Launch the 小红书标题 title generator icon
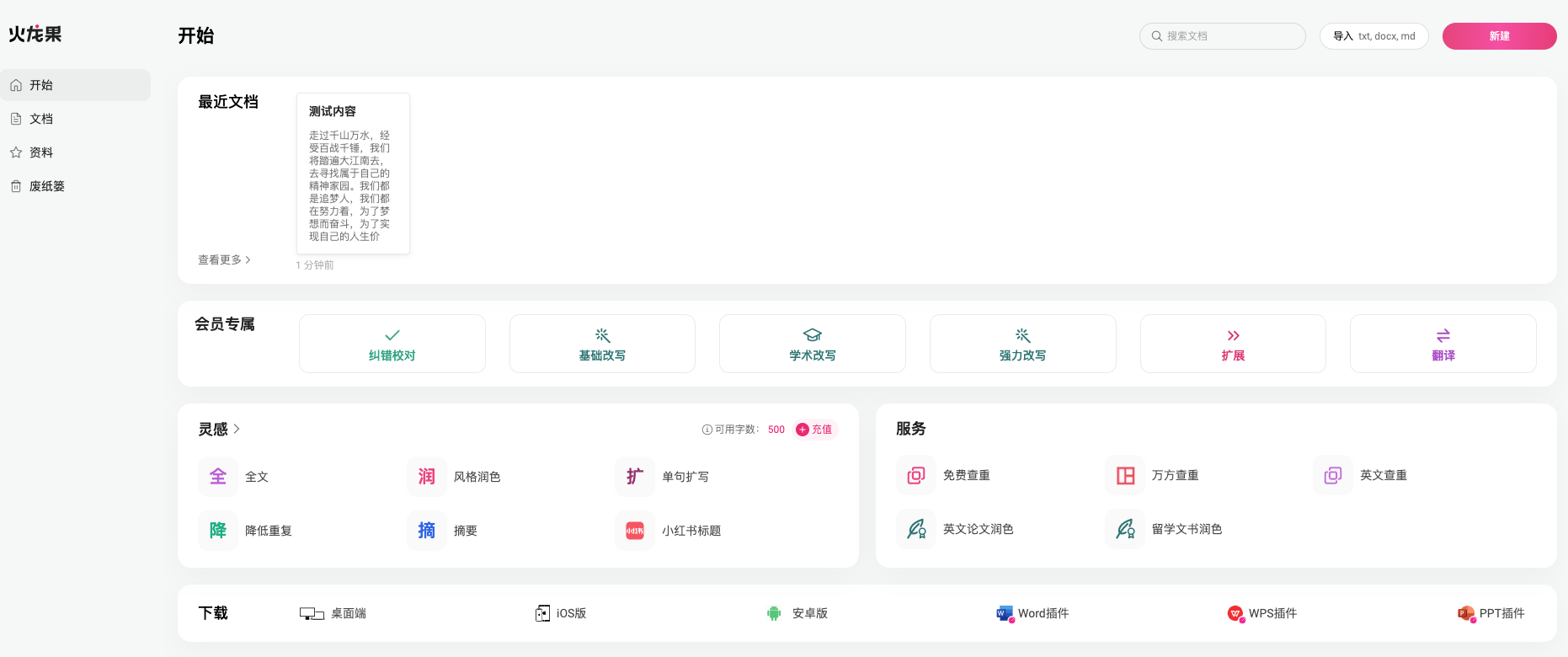 [635, 531]
